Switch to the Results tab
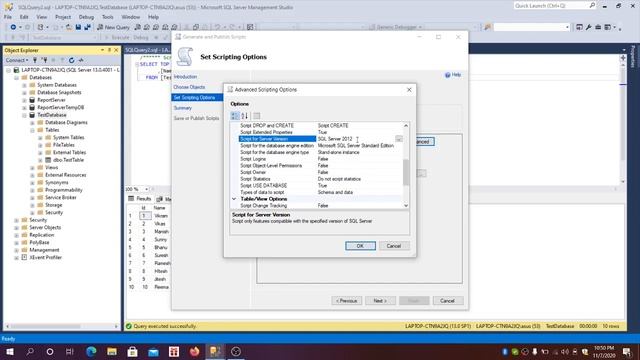640x360 pixels. click(x=140, y=199)
